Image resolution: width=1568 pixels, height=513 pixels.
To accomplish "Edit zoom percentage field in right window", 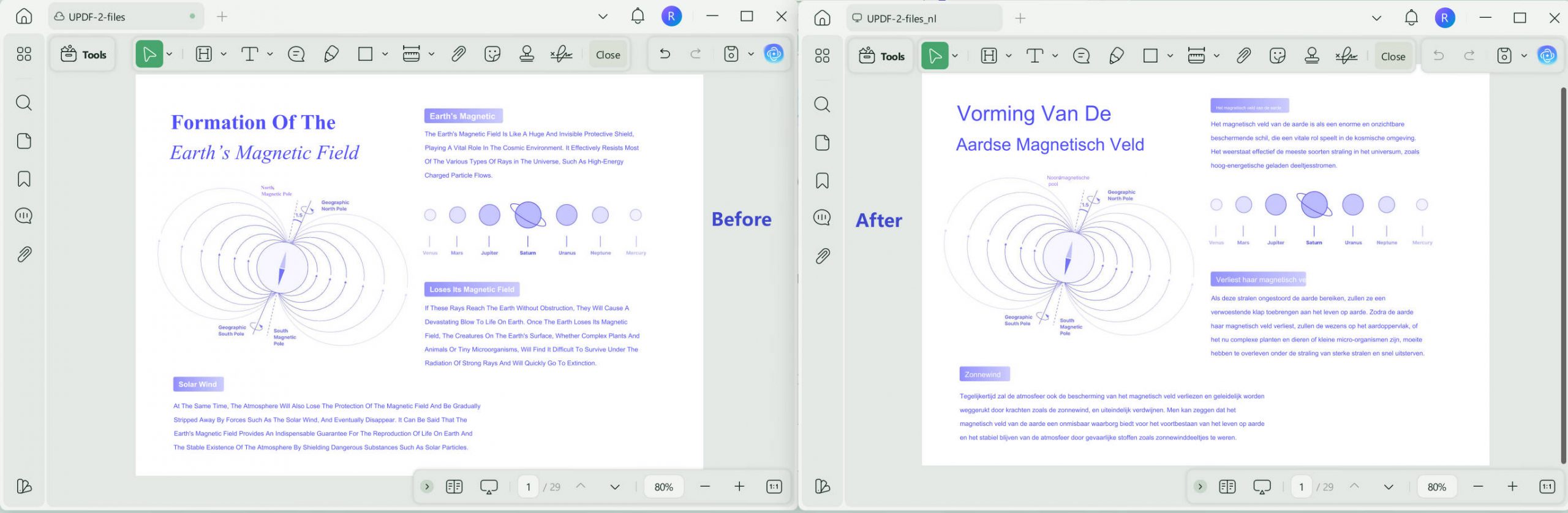I will click(x=1437, y=487).
